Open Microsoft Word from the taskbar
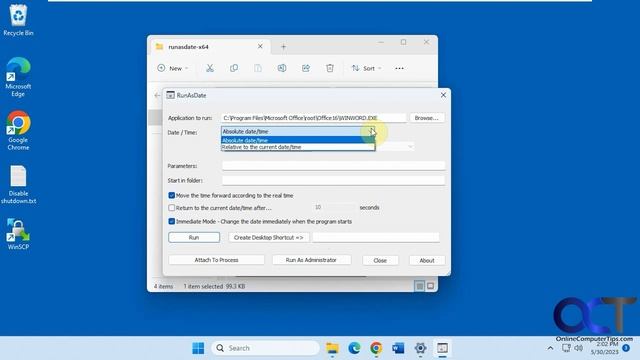This screenshot has width=640, height=360. coord(398,348)
